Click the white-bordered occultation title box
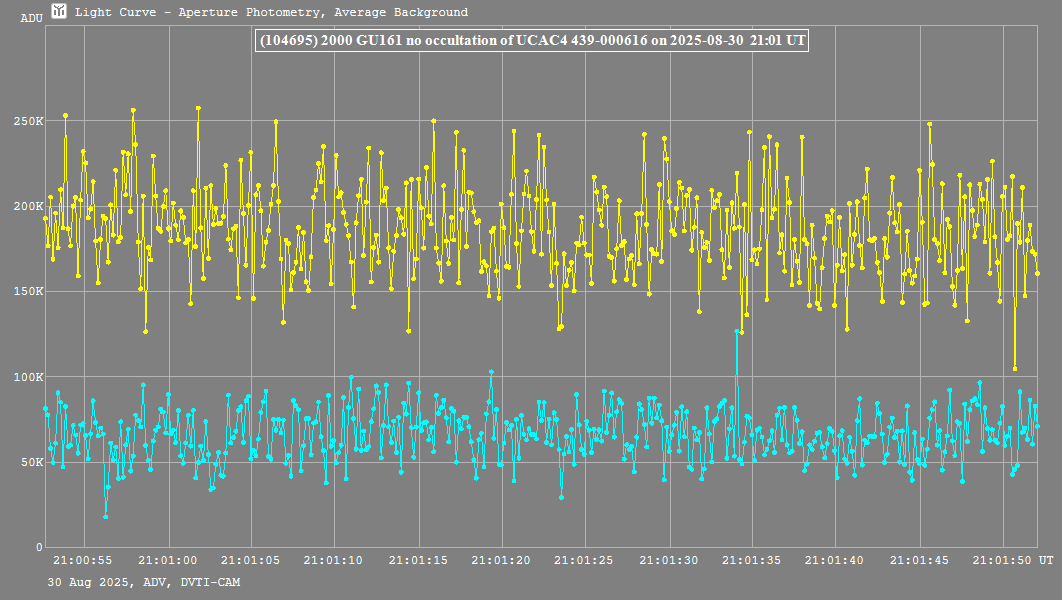Viewport: 1062px width, 600px height. (532, 41)
